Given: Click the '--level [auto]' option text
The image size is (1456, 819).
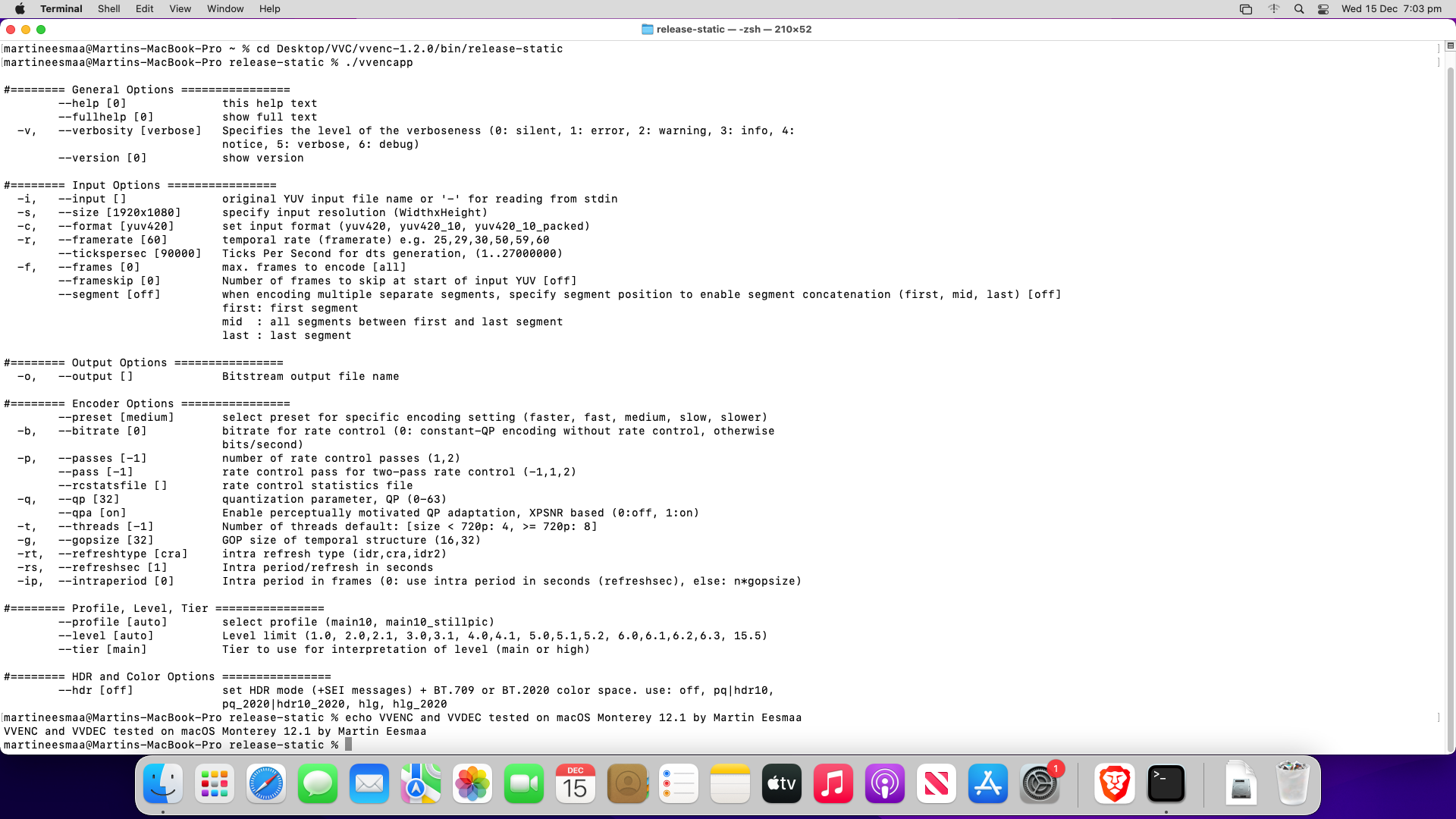Looking at the screenshot, I should pos(106,636).
